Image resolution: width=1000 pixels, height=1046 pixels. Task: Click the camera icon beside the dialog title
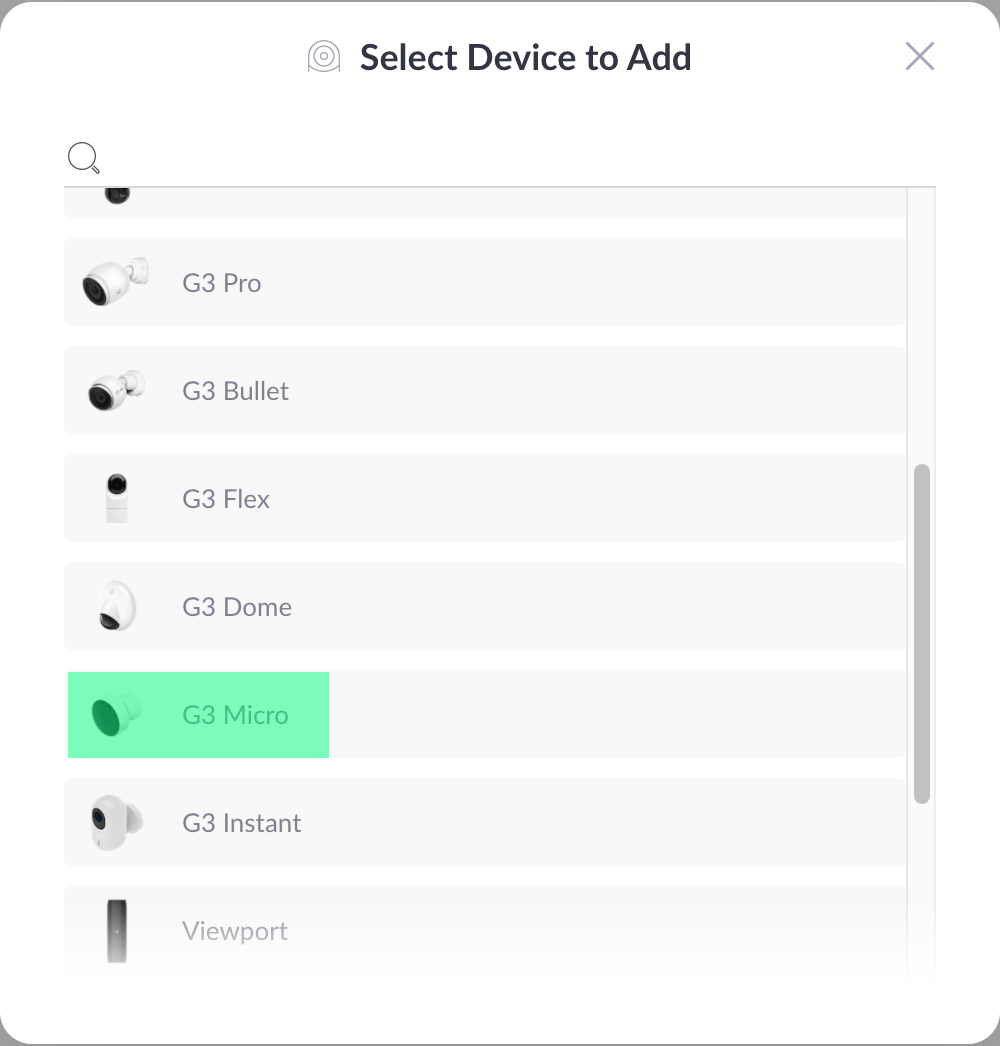click(322, 57)
